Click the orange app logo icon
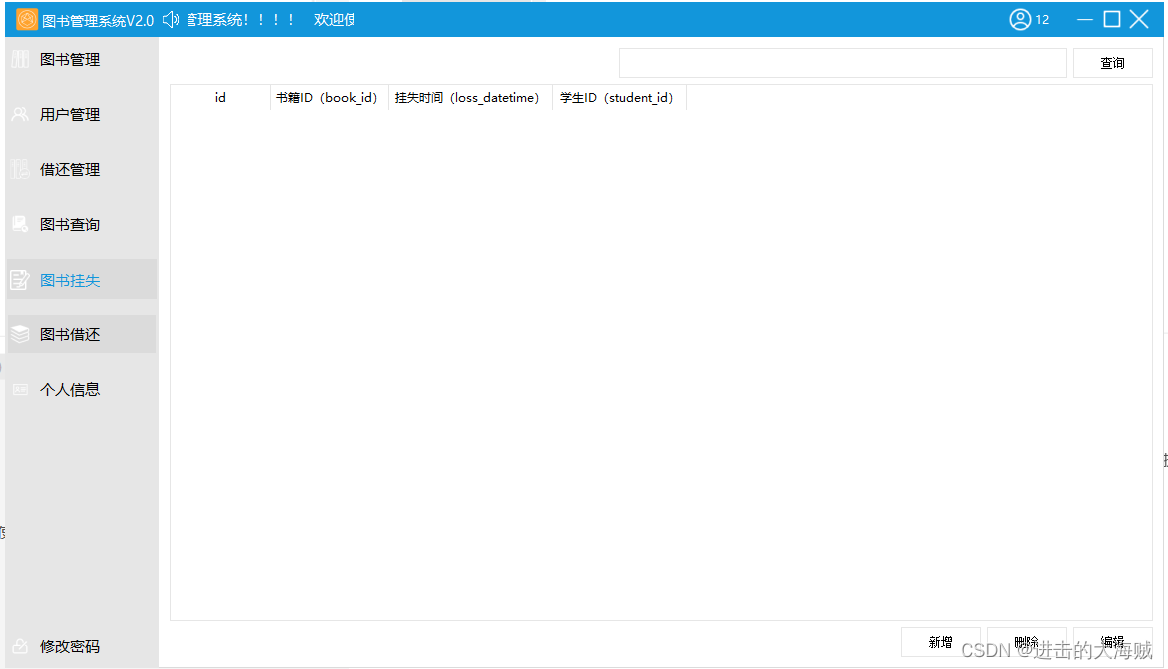Viewport: 1168px width, 669px height. point(27,19)
